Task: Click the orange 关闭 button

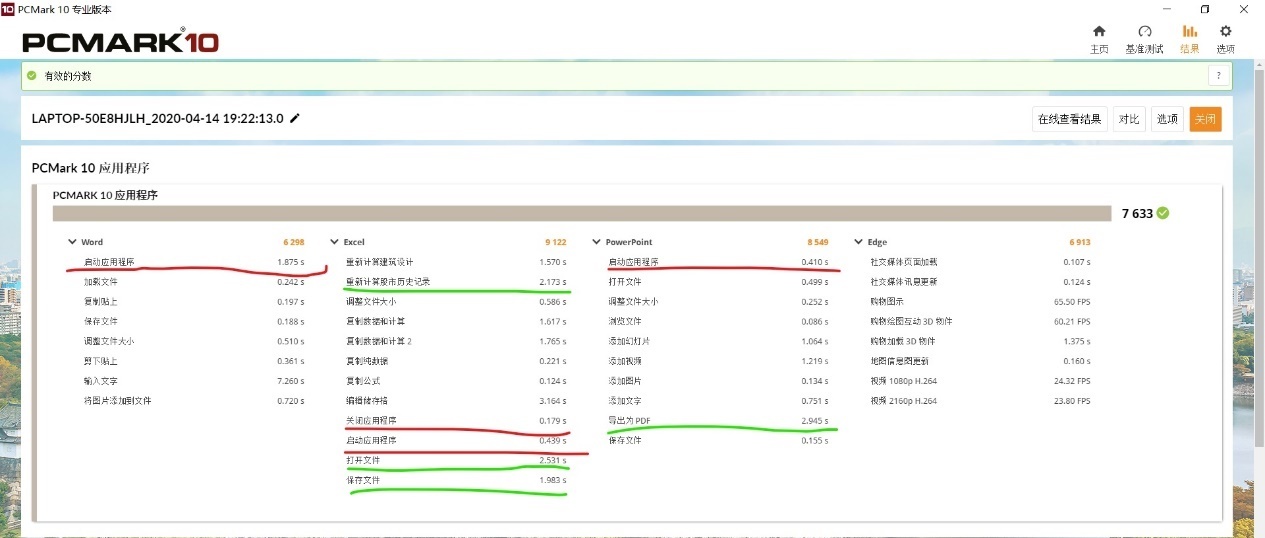Action: point(1205,119)
